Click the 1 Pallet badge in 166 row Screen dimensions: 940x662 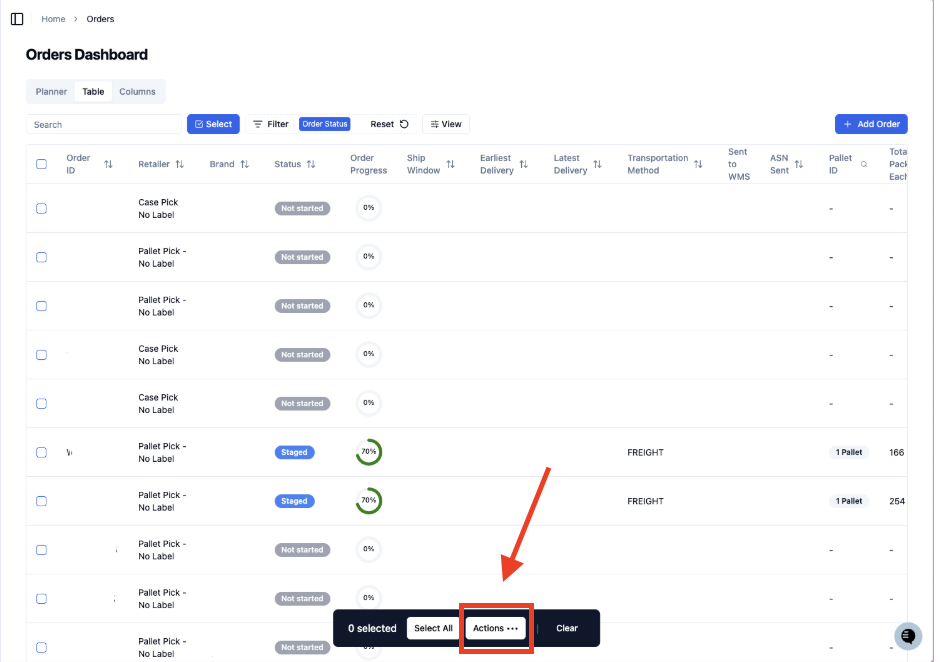(849, 453)
